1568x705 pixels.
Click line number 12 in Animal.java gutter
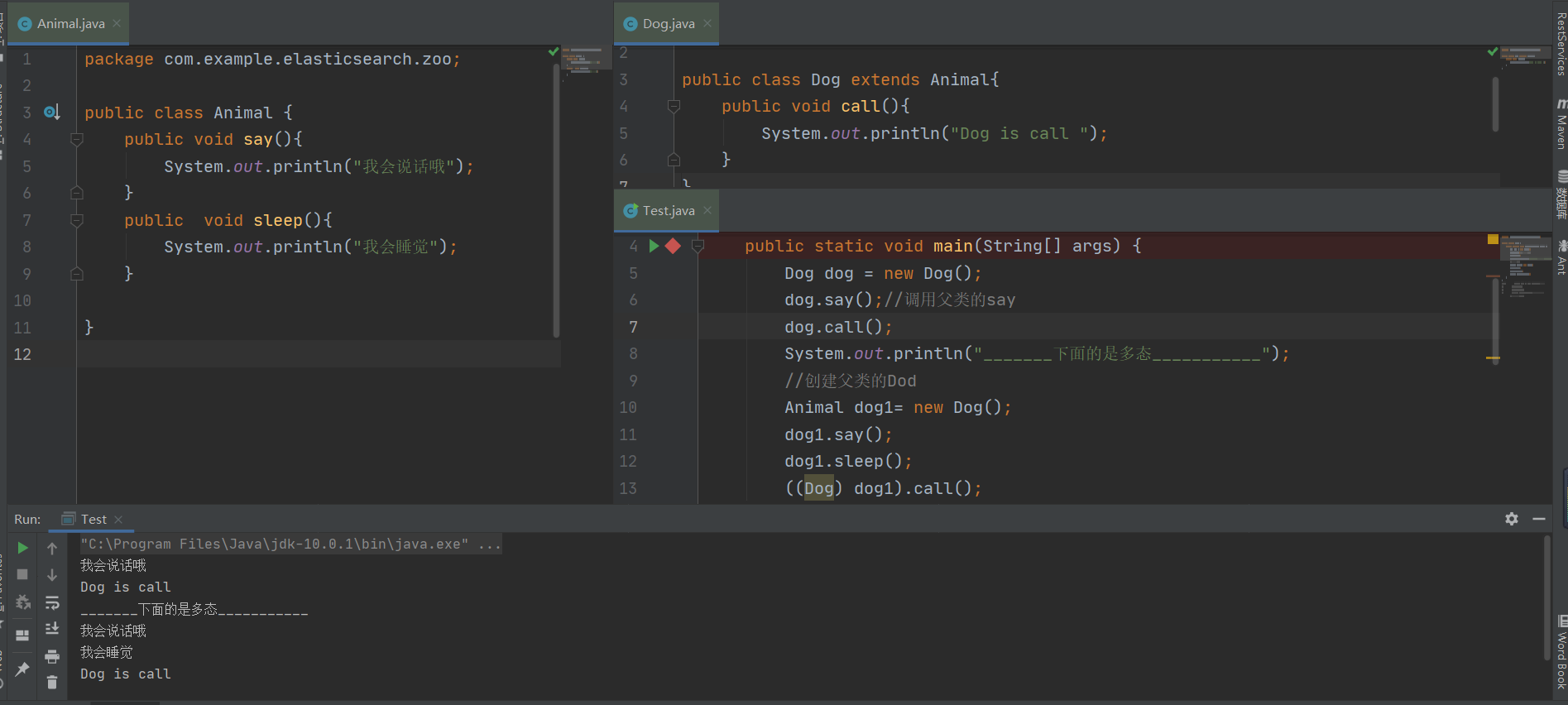[22, 354]
